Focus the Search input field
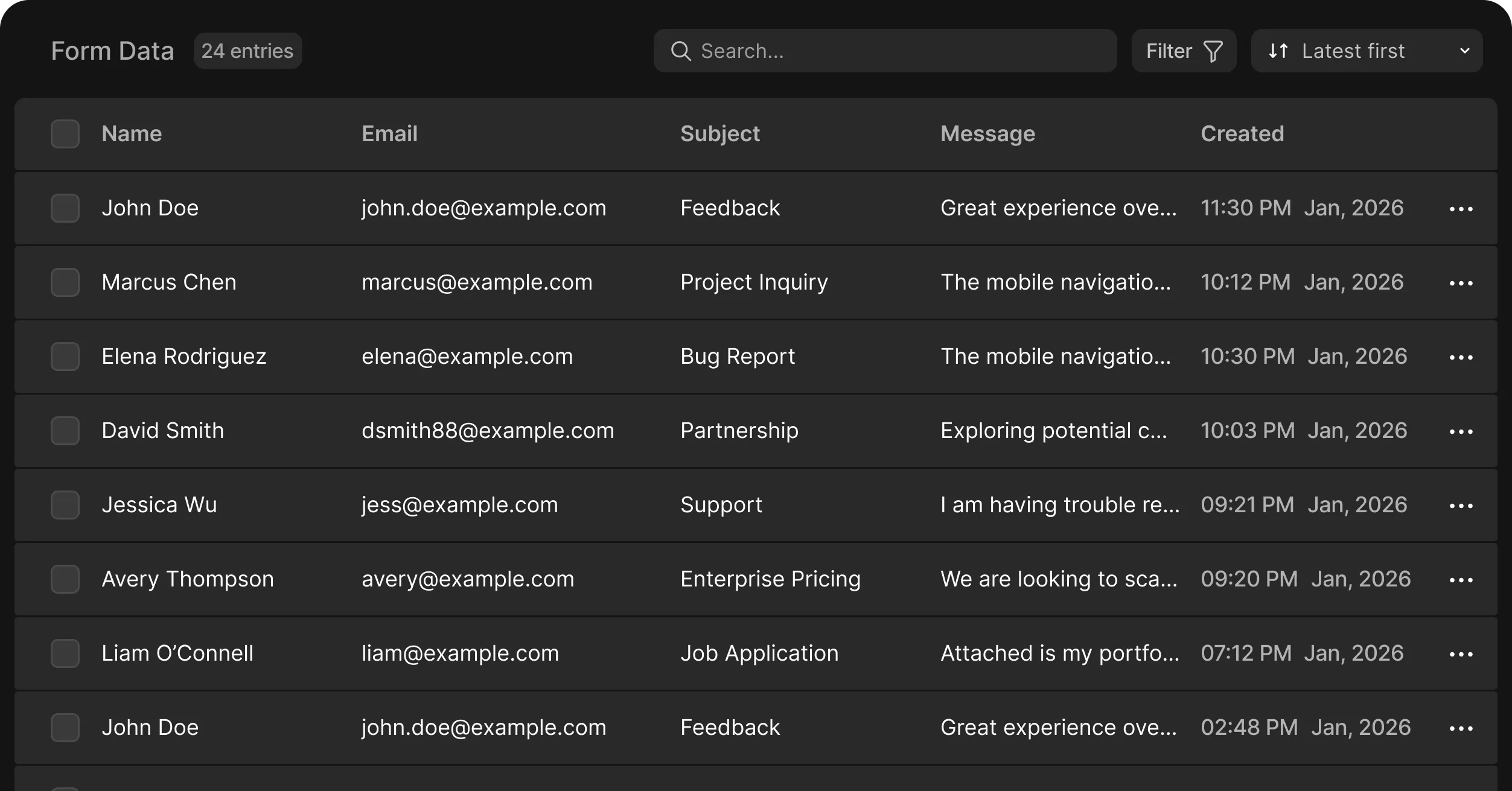 pyautogui.click(x=885, y=51)
